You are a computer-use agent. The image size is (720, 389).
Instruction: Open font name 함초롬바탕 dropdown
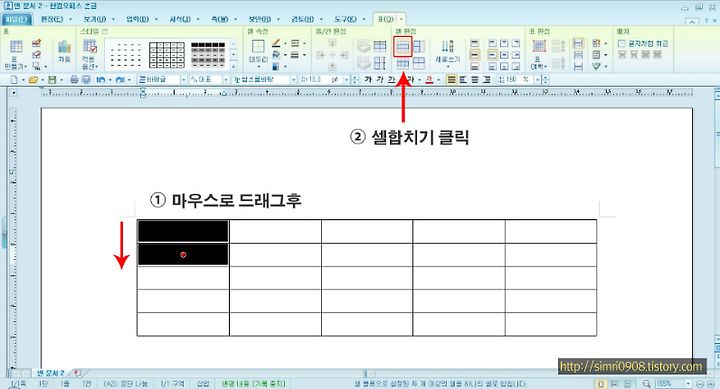[293, 80]
